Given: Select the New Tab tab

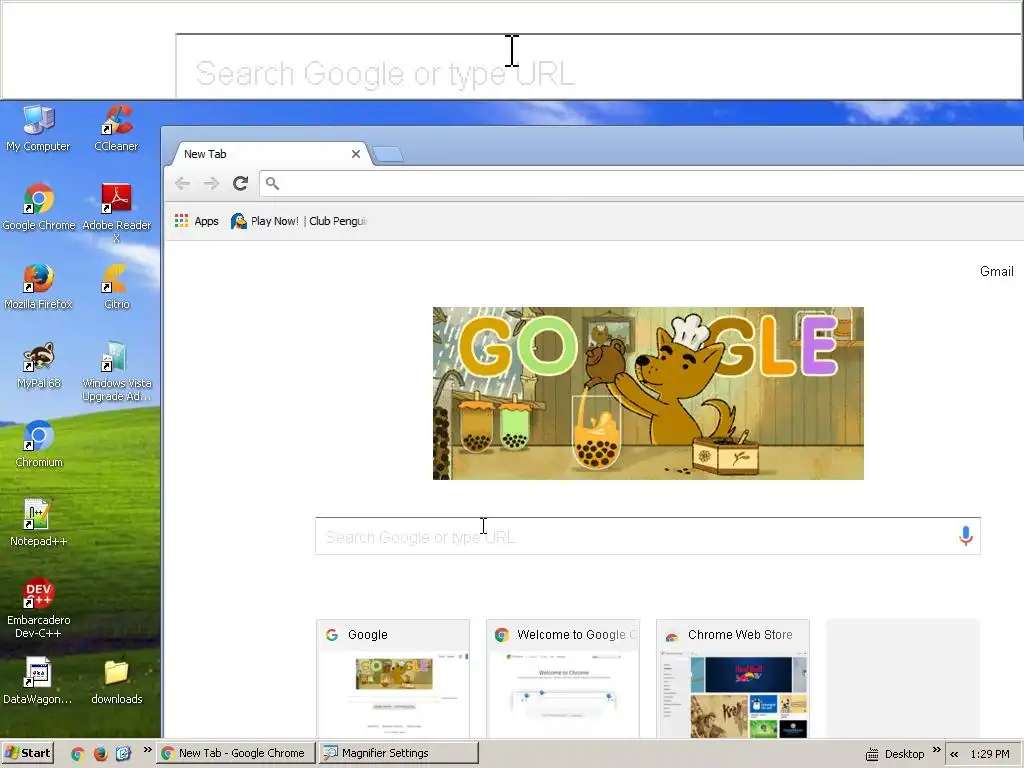Looking at the screenshot, I should coord(268,154).
